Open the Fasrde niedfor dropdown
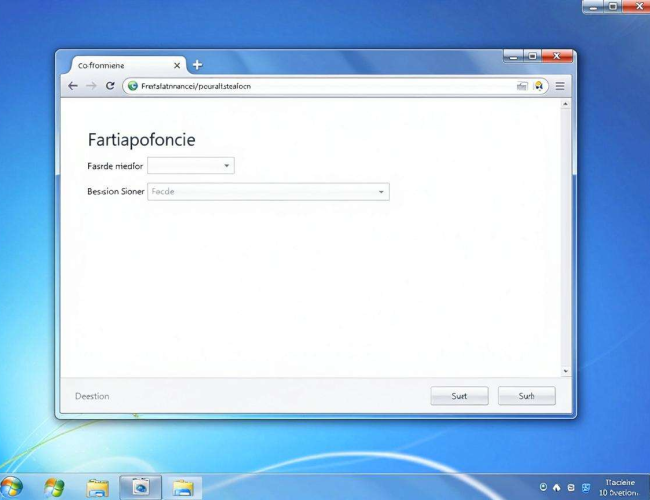 191,165
